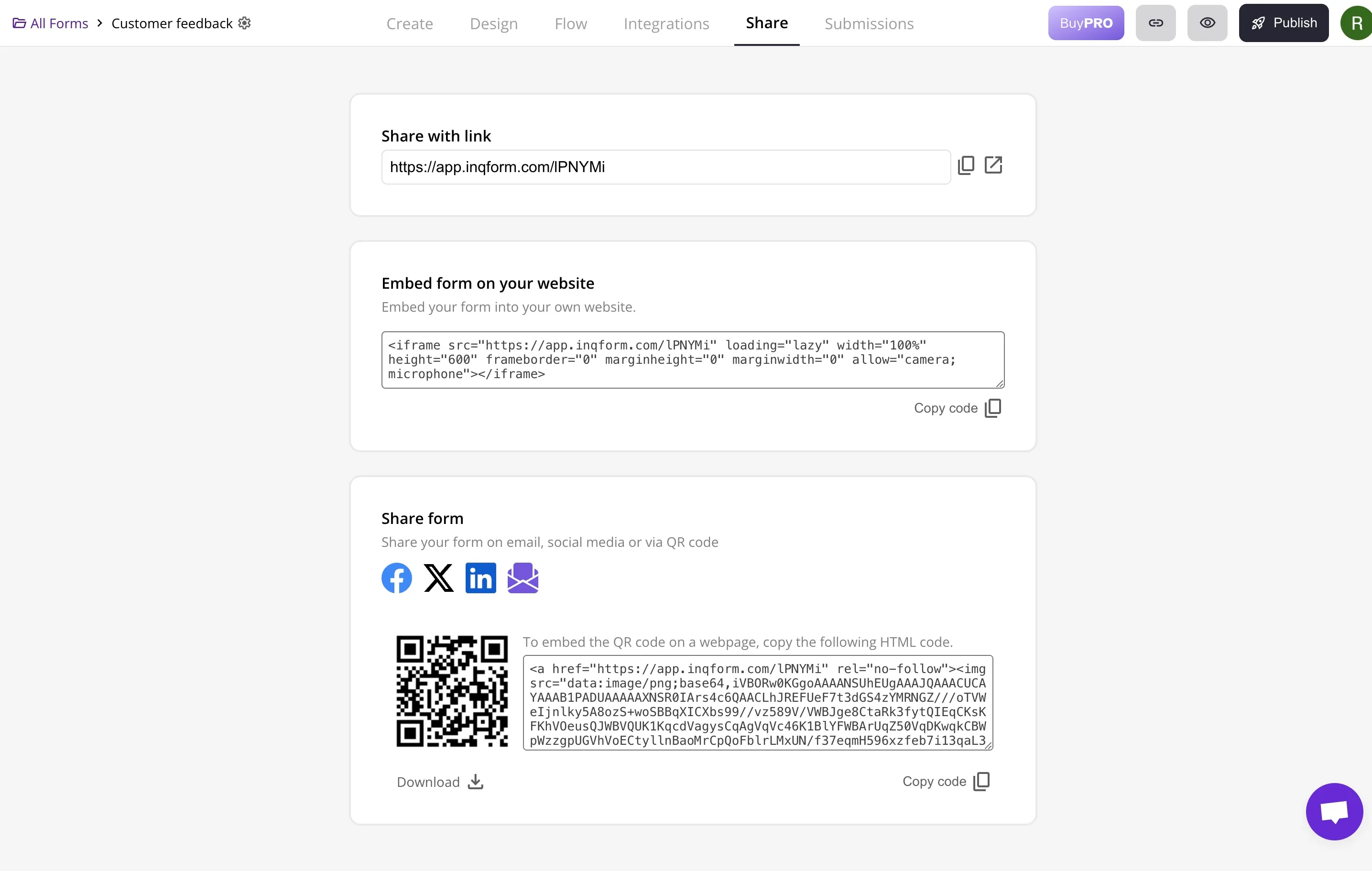Viewport: 1372px width, 871px height.
Task: Open the Flow tab
Action: [571, 23]
